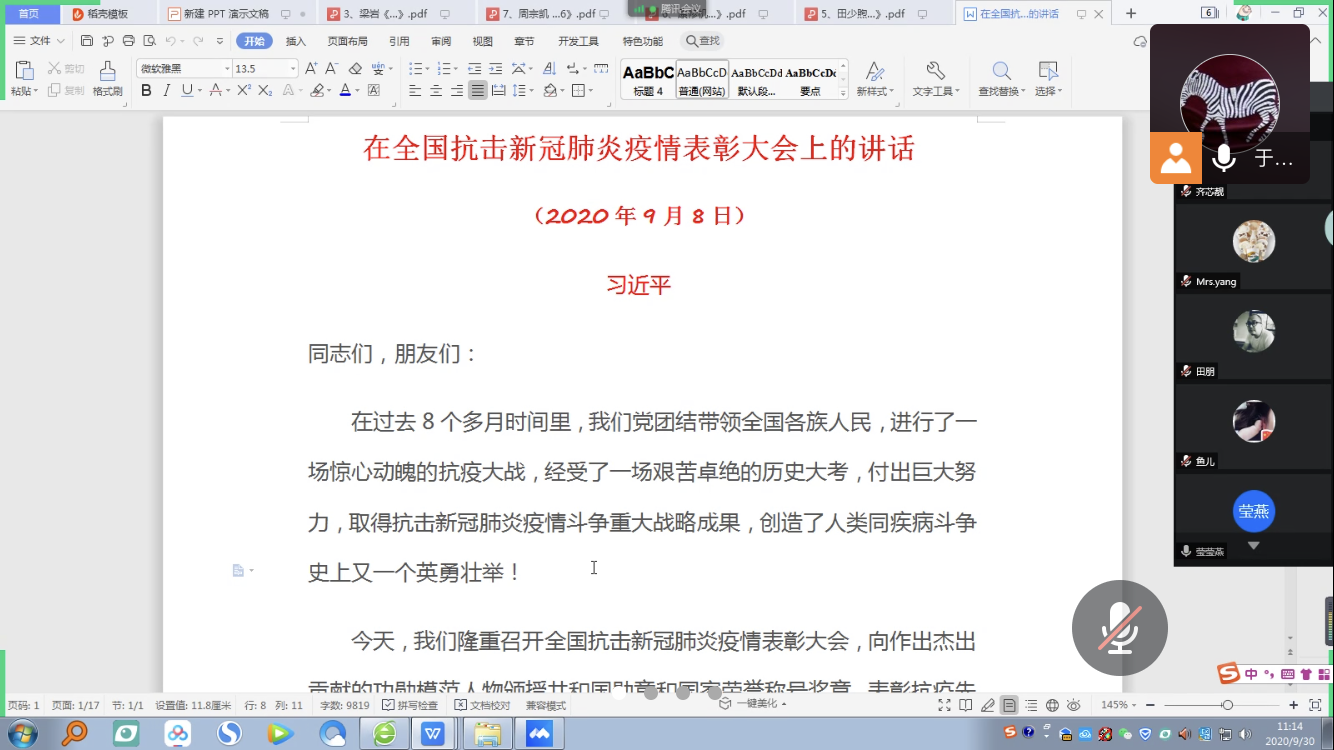Toggle microphone in Tencent Meeting speaker tile
Screen dimensions: 1334x750
[1223, 158]
